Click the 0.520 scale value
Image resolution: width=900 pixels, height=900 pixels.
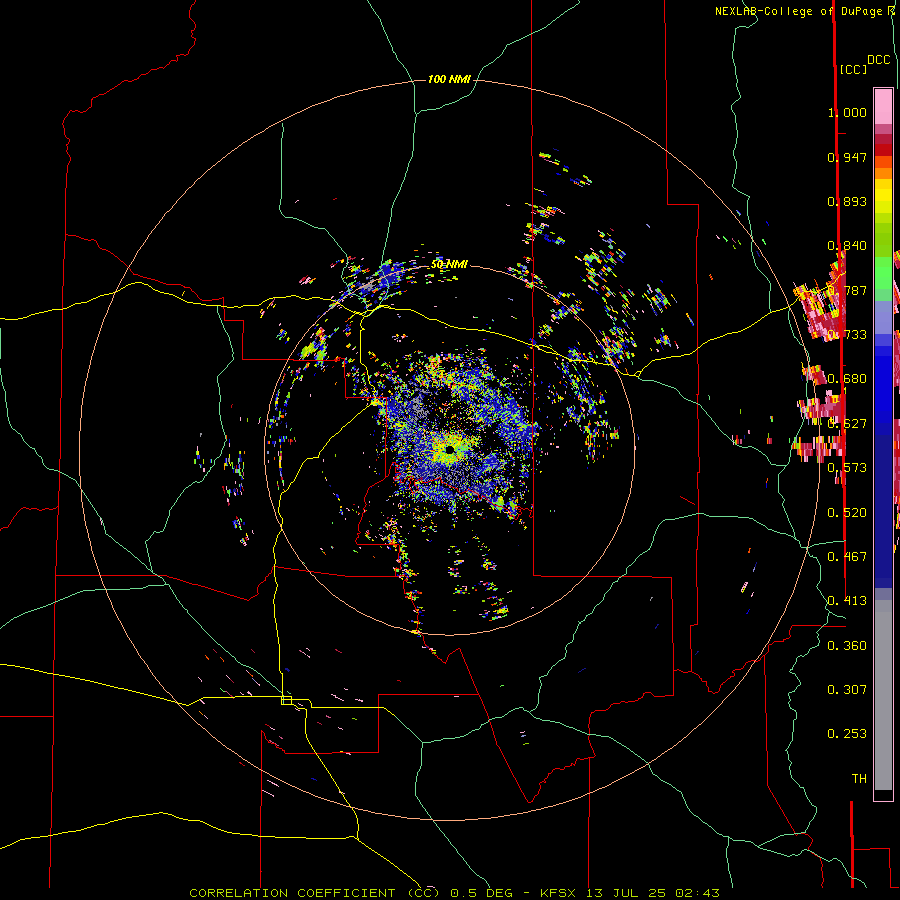click(x=847, y=513)
